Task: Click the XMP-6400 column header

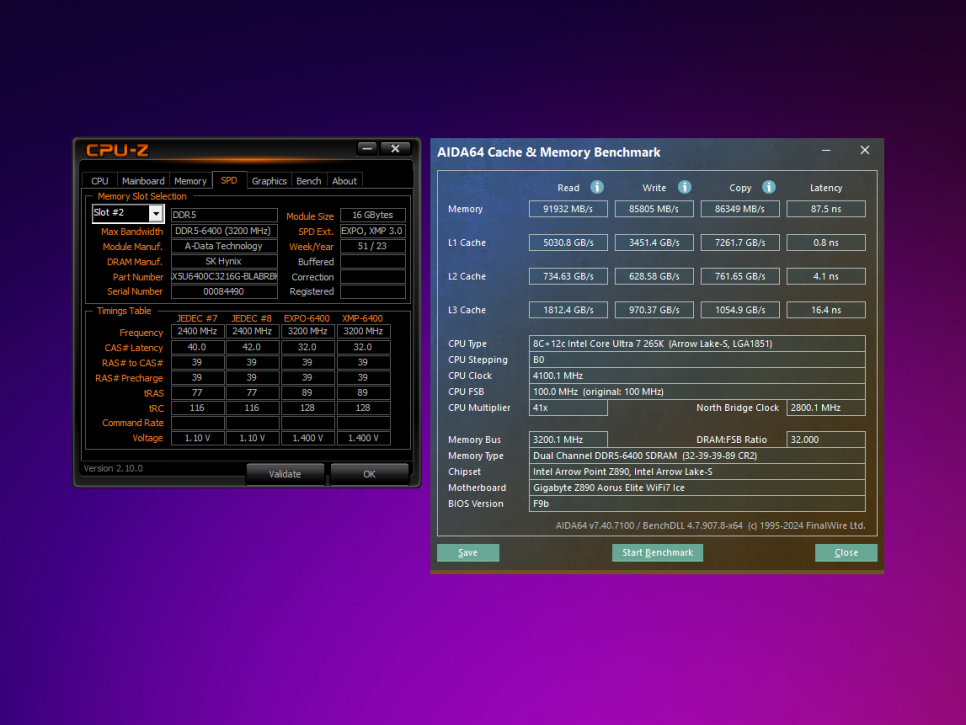Action: point(362,318)
